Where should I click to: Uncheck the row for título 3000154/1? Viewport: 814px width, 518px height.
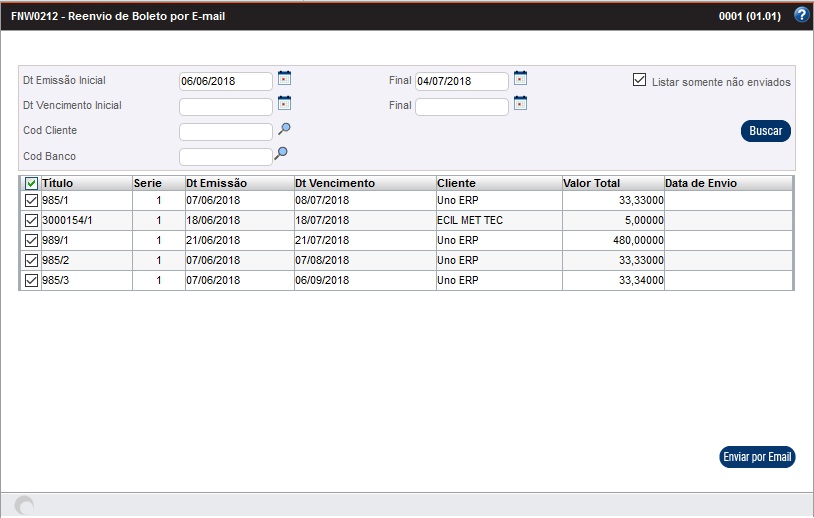coord(31,221)
